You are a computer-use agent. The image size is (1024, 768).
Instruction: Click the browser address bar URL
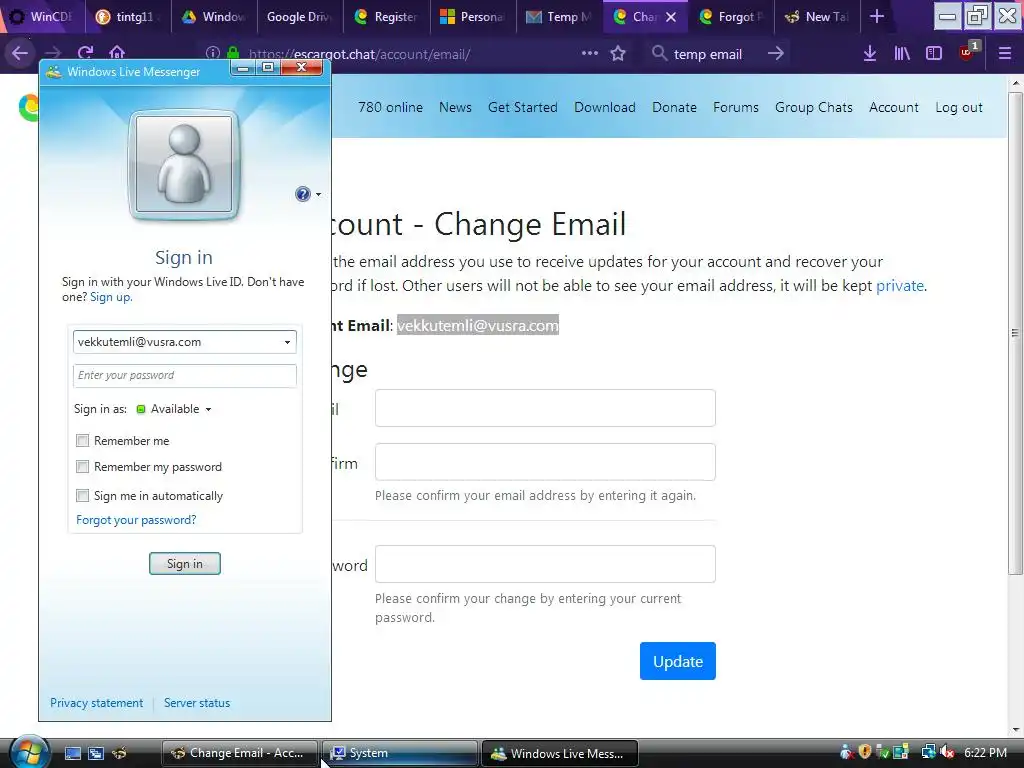359,54
